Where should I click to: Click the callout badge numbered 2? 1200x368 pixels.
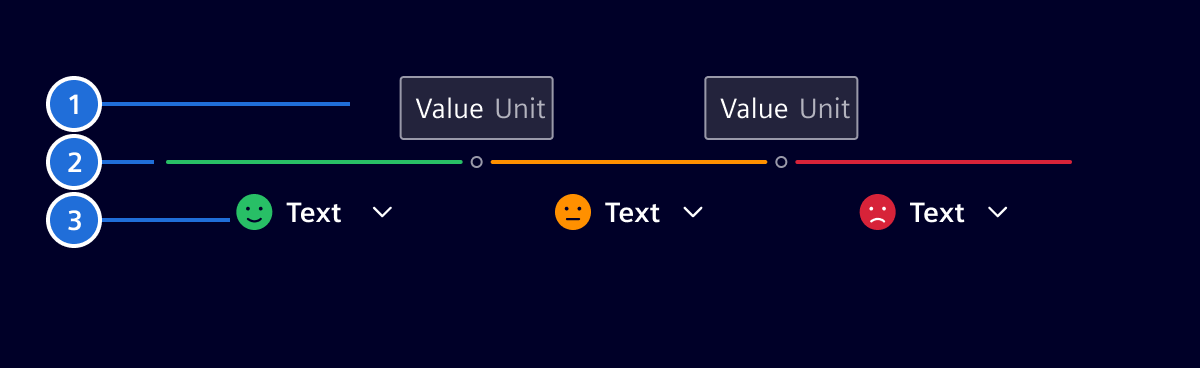75,162
